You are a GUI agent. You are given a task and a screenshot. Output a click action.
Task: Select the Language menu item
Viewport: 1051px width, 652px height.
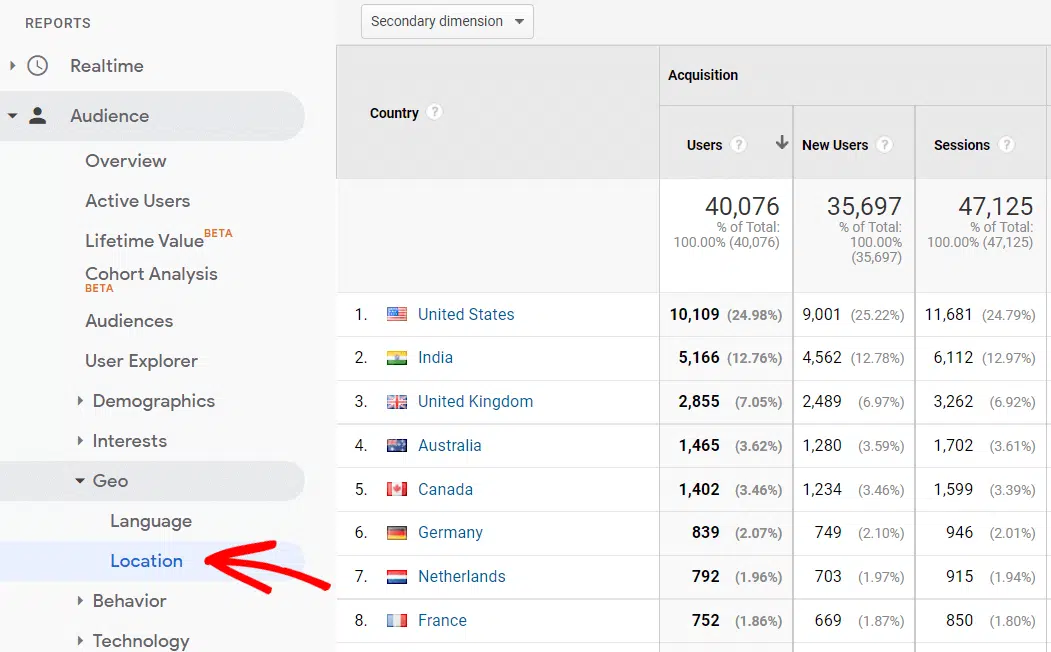151,521
